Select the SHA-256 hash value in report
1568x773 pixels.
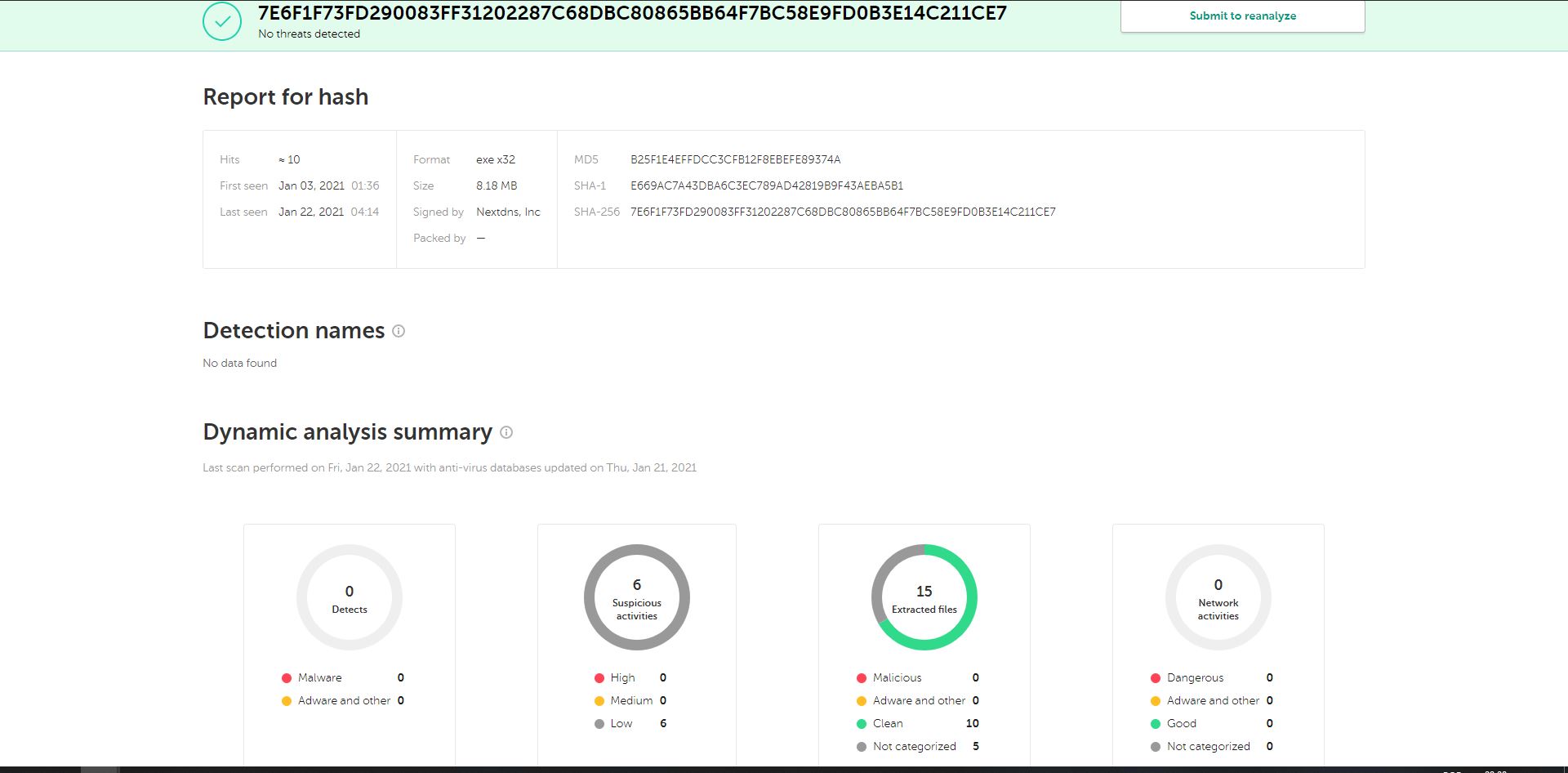point(843,212)
